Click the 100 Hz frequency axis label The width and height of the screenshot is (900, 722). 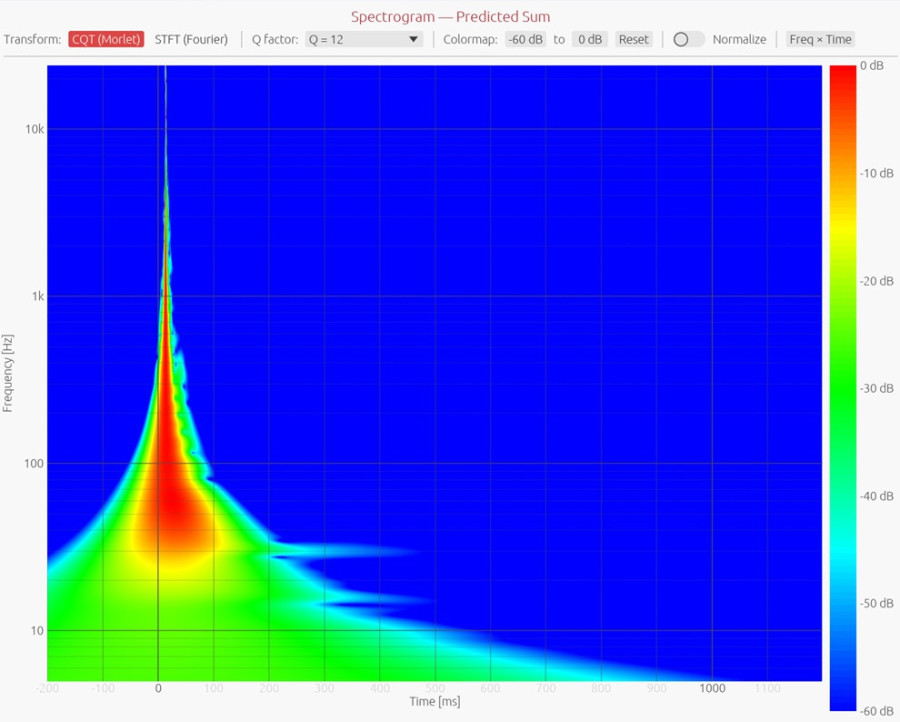click(34, 464)
